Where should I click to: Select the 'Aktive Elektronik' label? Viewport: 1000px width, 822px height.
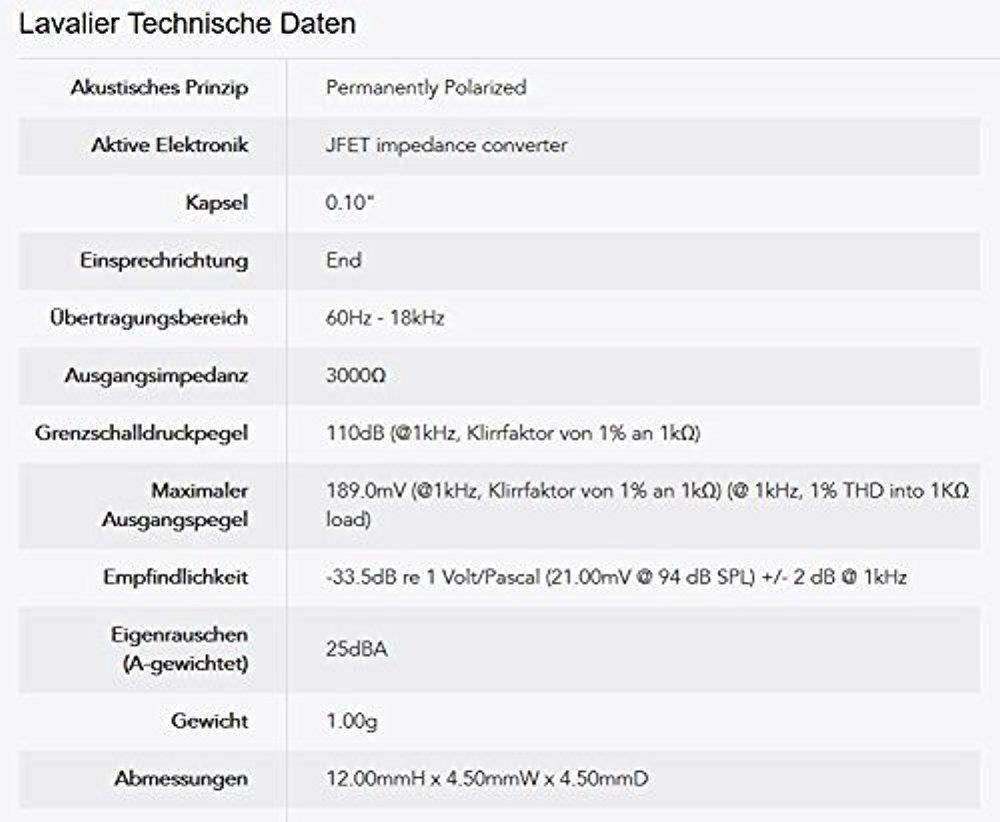[169, 145]
